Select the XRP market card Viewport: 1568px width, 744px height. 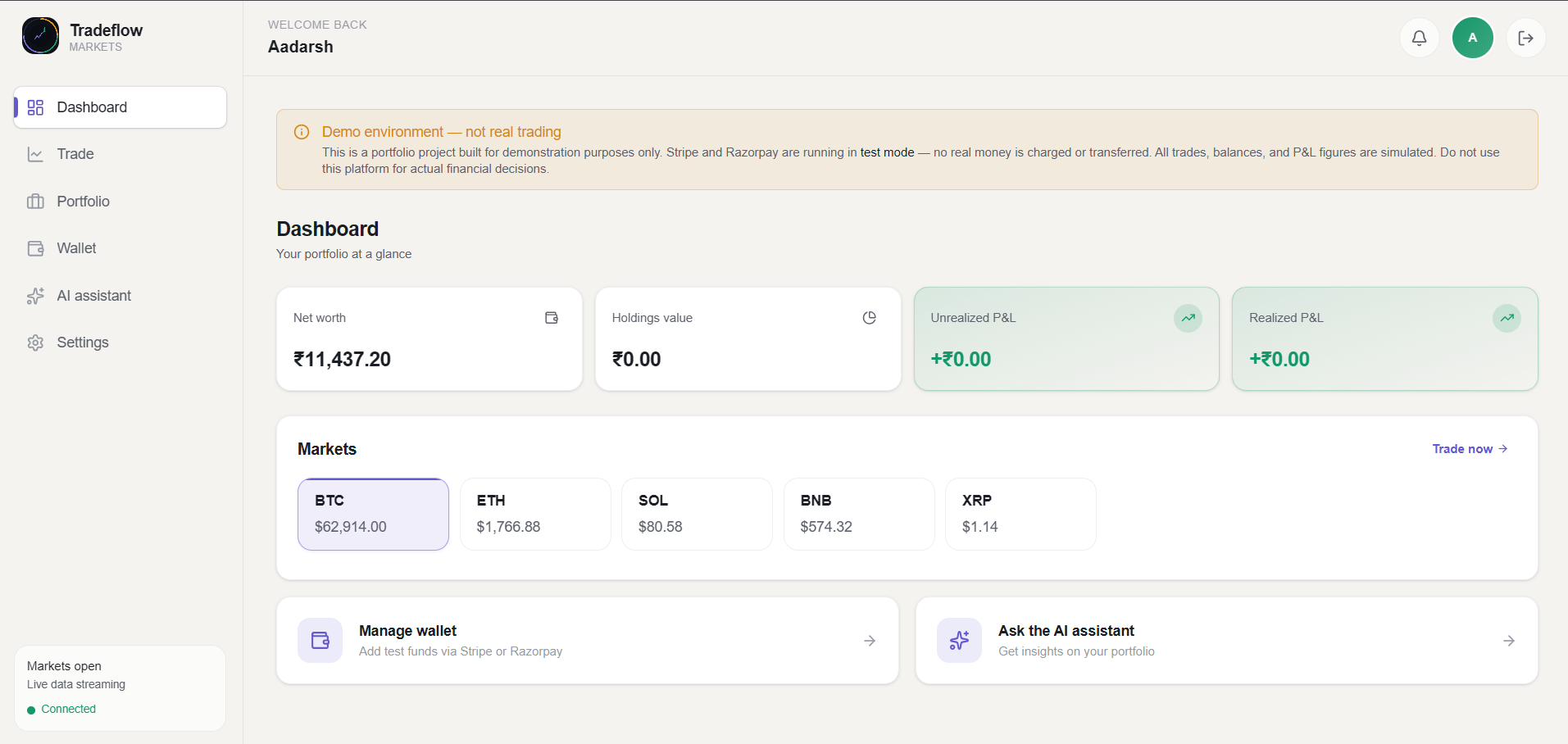(1020, 514)
